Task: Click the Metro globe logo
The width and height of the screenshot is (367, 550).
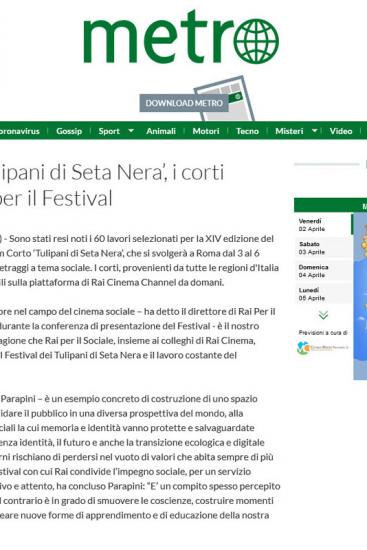Action: [x=181, y=37]
